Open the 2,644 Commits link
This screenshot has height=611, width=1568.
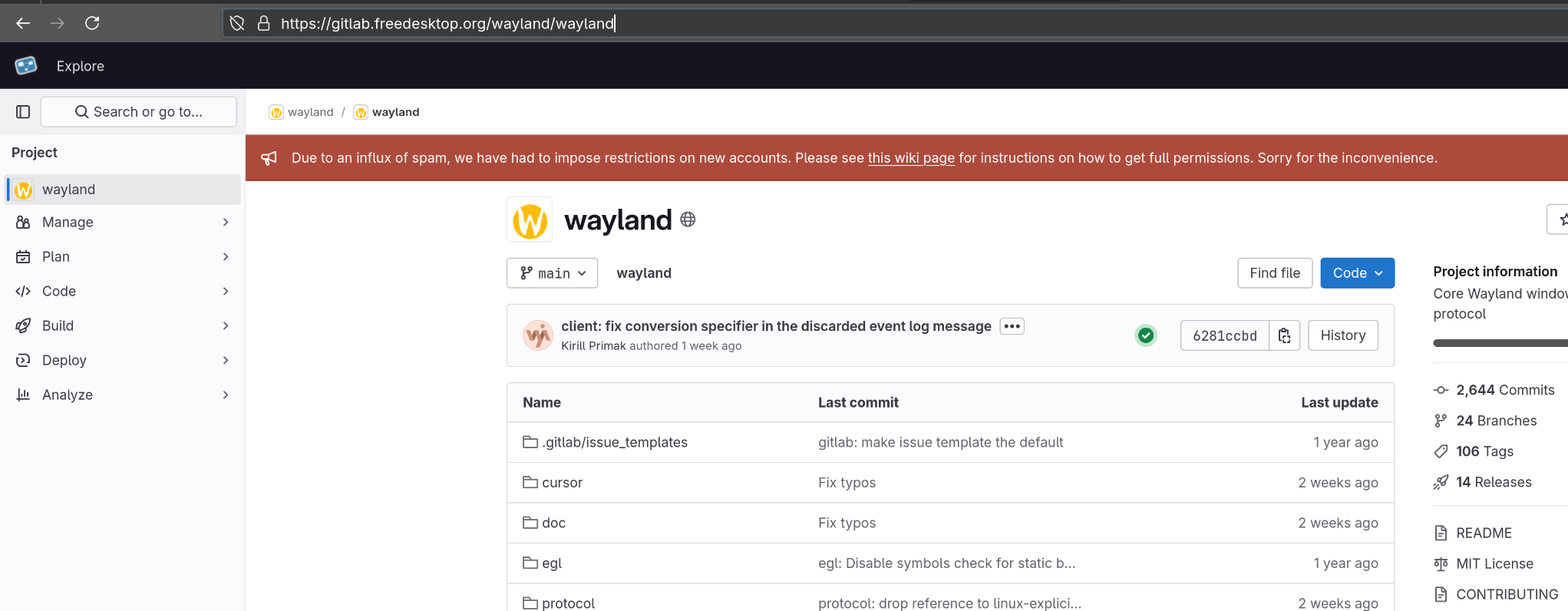tap(1494, 390)
